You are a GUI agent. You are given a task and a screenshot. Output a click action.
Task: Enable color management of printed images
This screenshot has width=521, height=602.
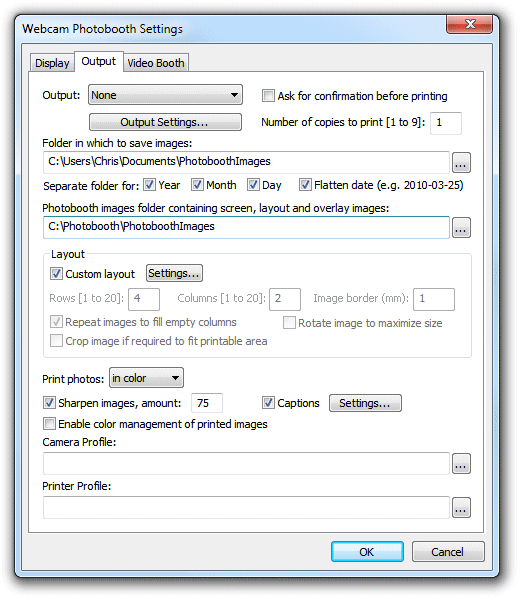49,424
